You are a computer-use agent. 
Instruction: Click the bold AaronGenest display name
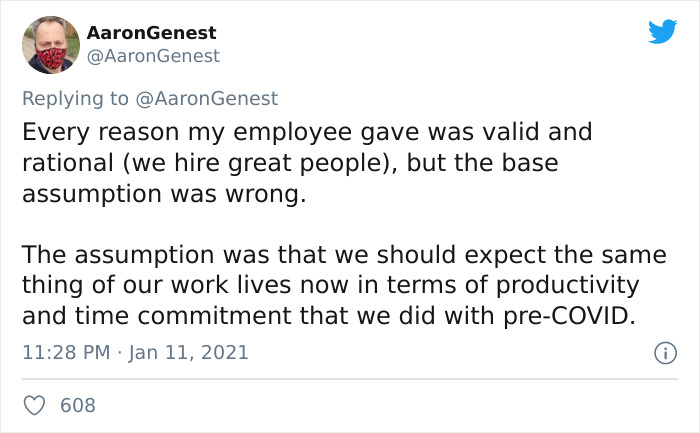point(151,33)
